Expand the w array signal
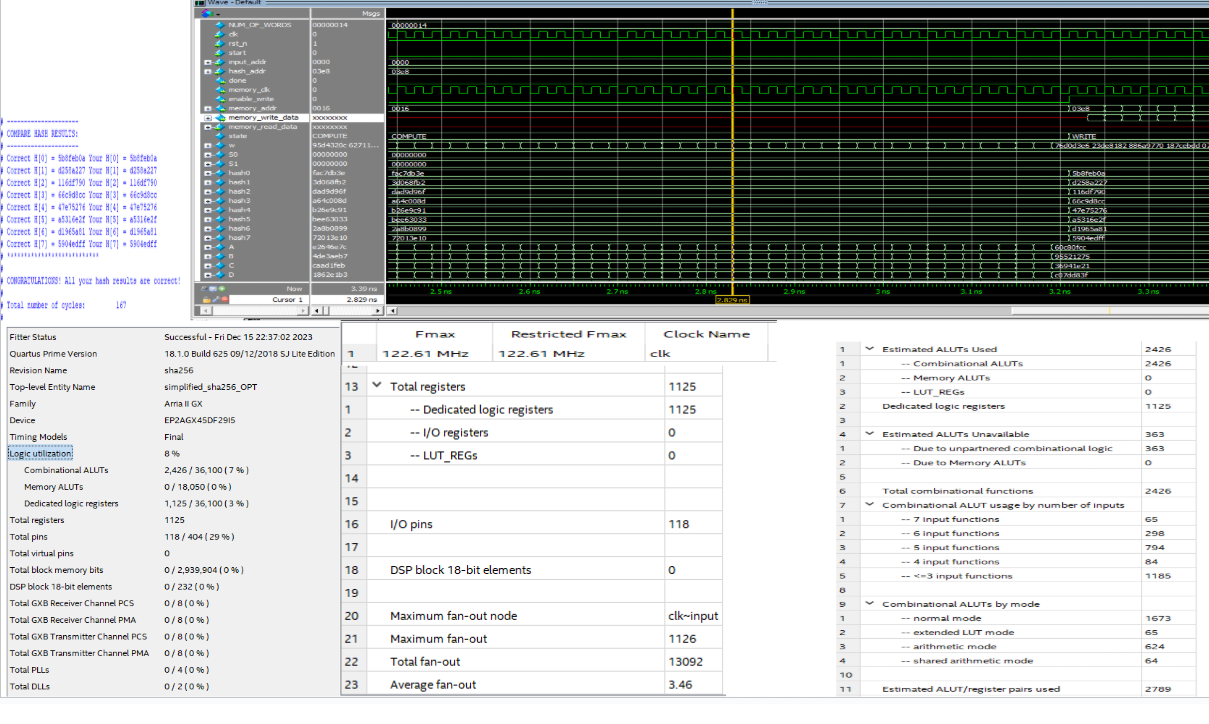 point(208,146)
